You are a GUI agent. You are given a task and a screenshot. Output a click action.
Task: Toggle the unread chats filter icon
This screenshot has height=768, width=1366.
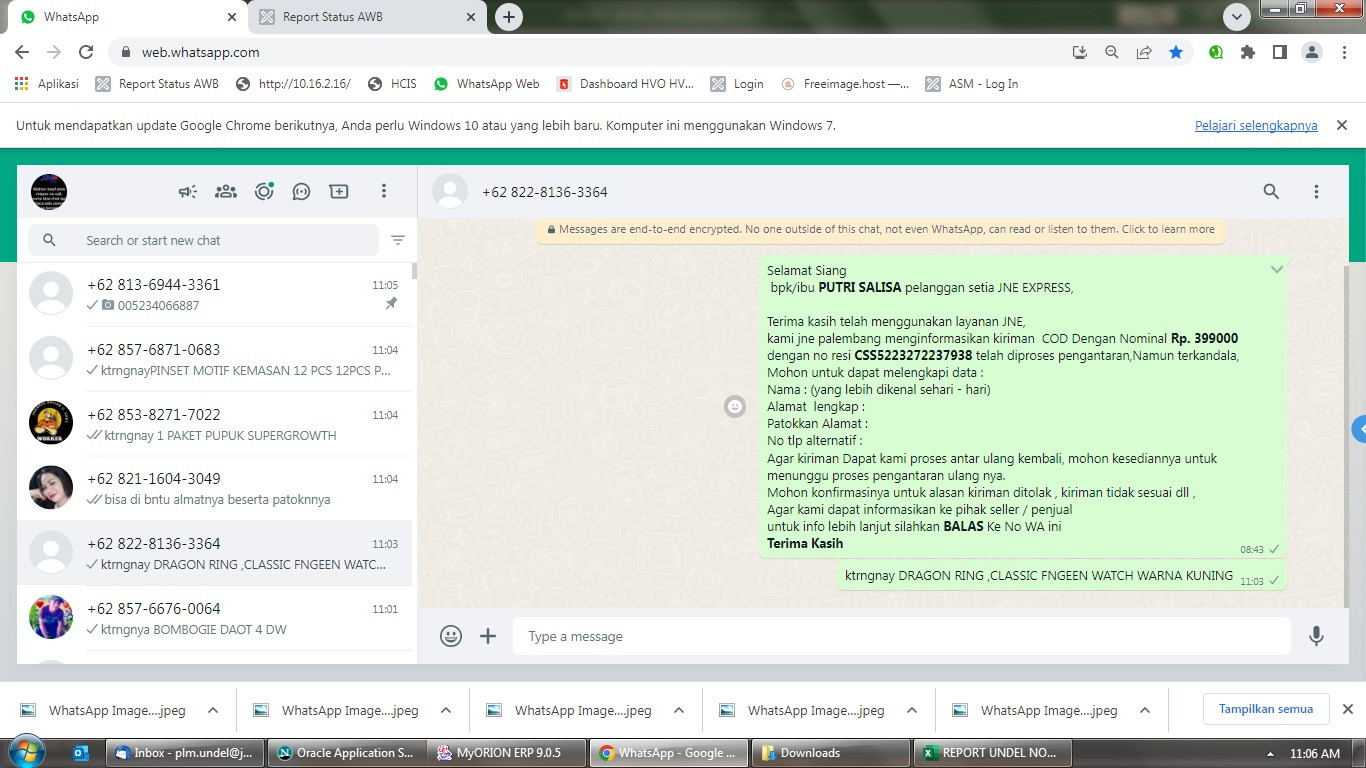[398, 240]
